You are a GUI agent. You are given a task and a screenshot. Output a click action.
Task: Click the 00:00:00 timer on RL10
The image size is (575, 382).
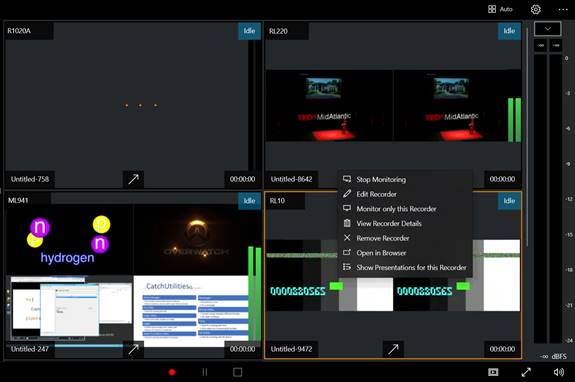coord(502,349)
